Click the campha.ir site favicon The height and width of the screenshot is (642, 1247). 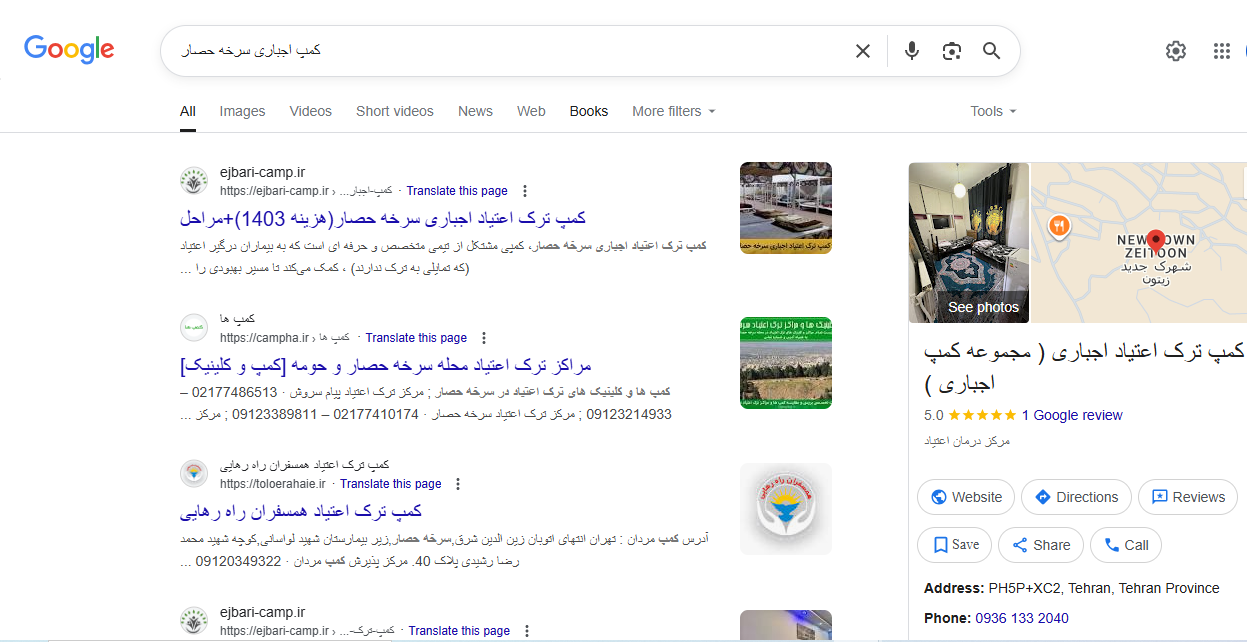coord(194,328)
